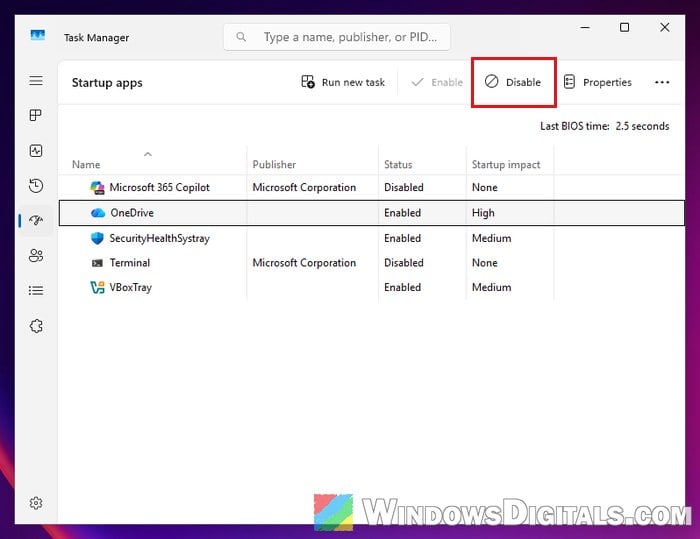Click None impact for Terminal
Screen dimensions: 700x539
484,263
